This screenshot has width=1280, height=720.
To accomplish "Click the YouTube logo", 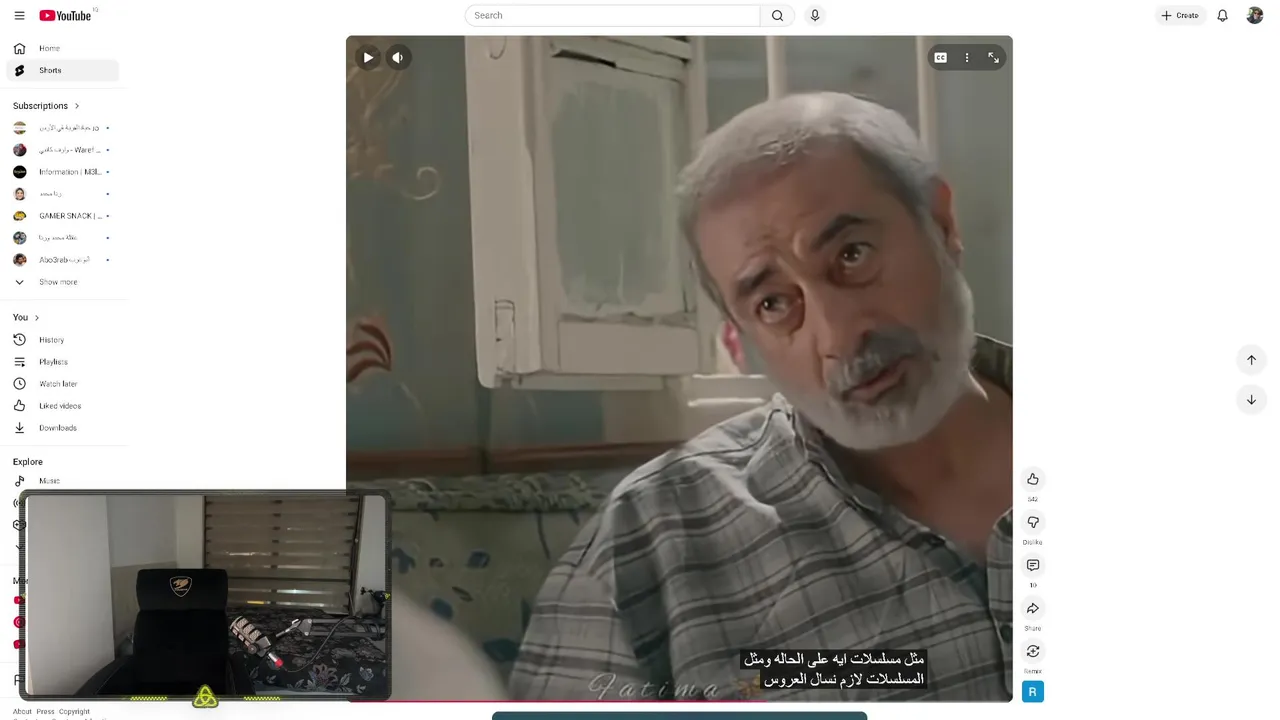I will (65, 15).
